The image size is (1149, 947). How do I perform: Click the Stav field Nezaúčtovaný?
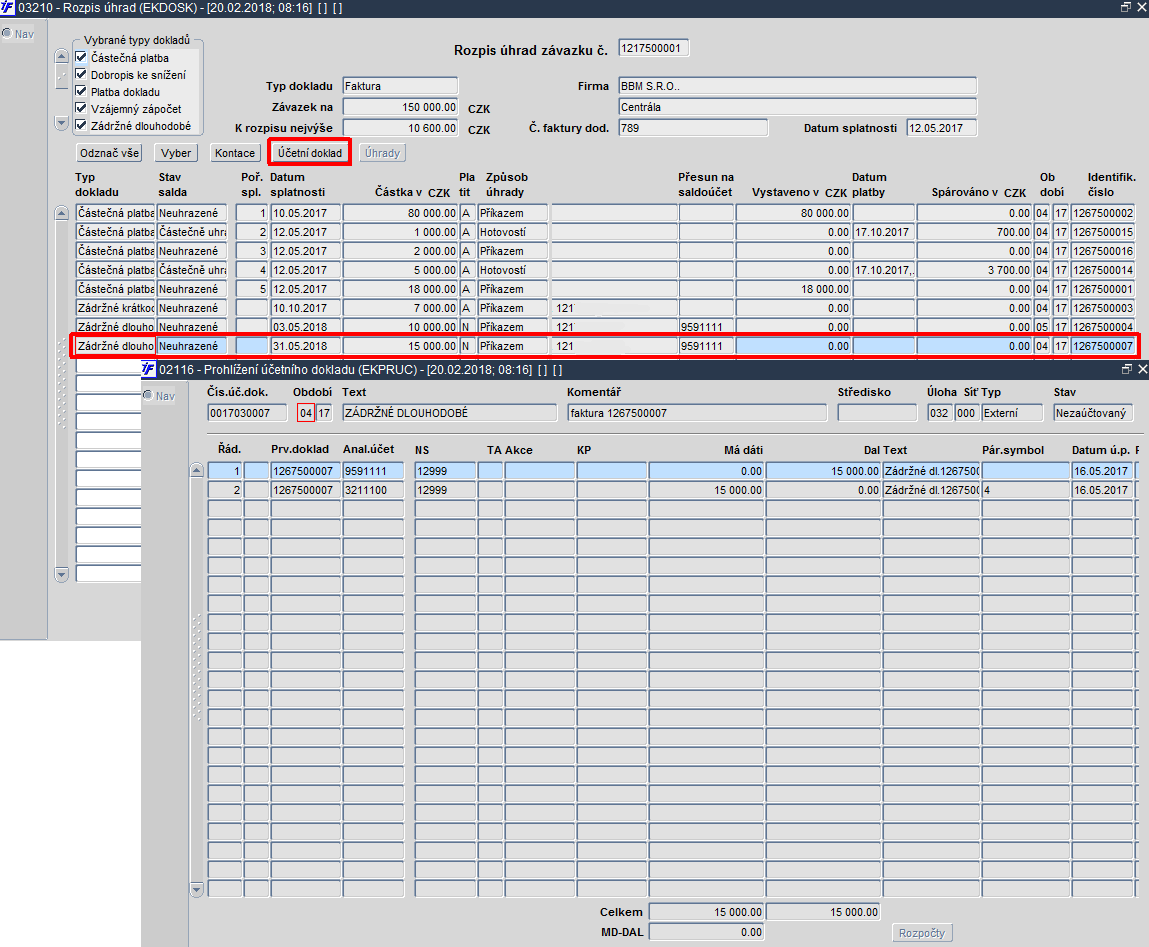(1093, 413)
